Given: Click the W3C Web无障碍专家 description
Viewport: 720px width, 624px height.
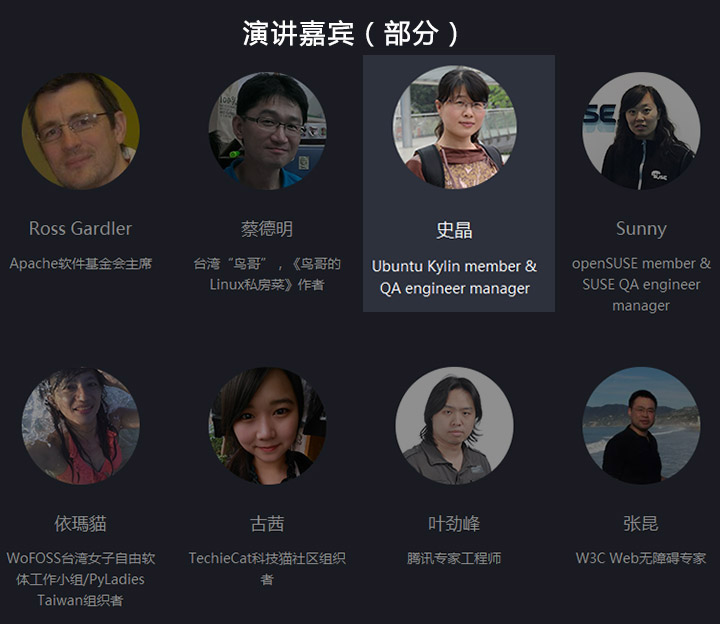Looking at the screenshot, I should point(641,558).
